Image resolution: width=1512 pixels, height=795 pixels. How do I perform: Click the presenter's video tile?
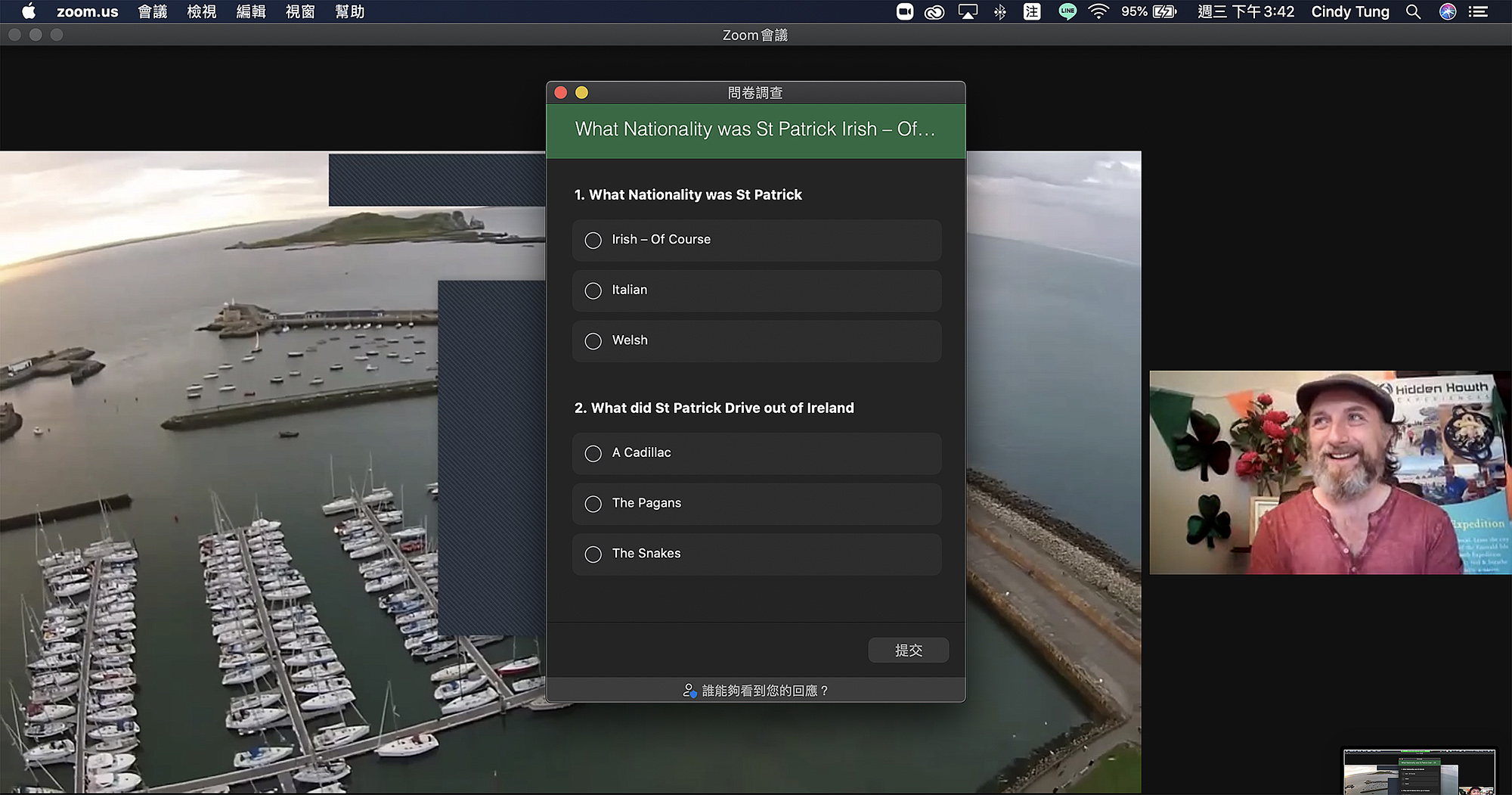click(1331, 473)
